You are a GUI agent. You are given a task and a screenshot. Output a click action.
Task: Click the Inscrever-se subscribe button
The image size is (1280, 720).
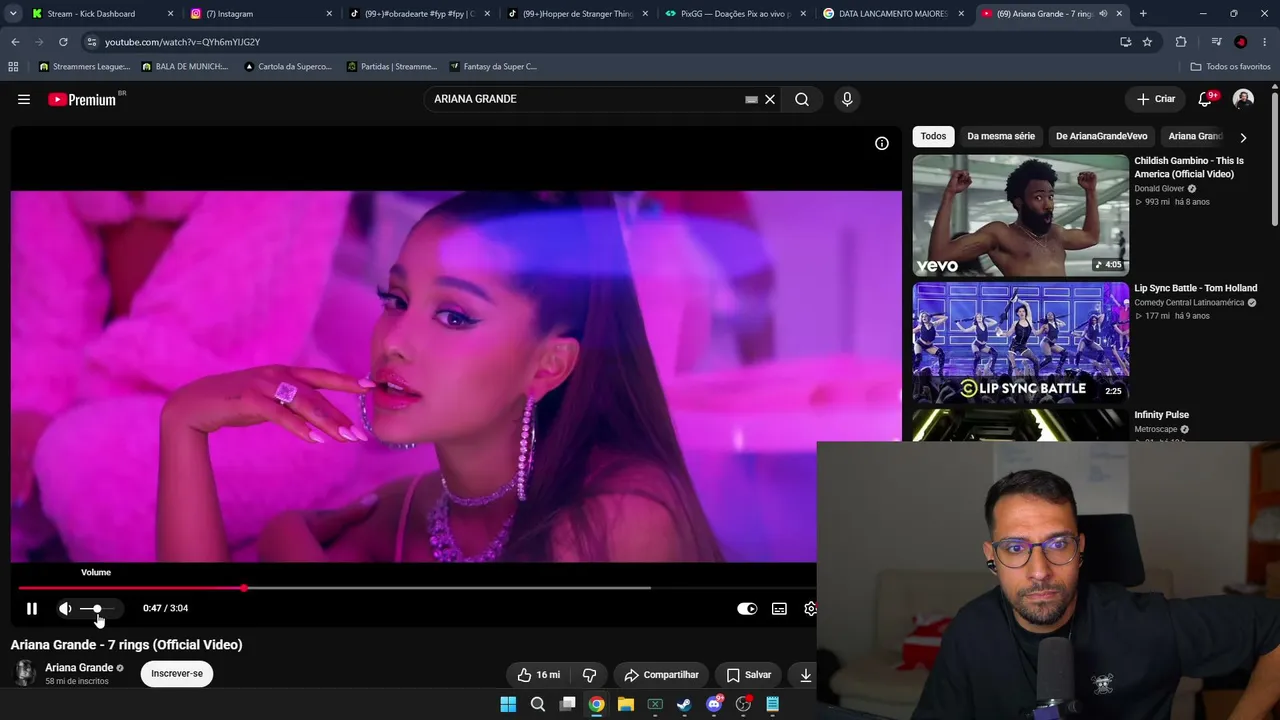point(177,674)
